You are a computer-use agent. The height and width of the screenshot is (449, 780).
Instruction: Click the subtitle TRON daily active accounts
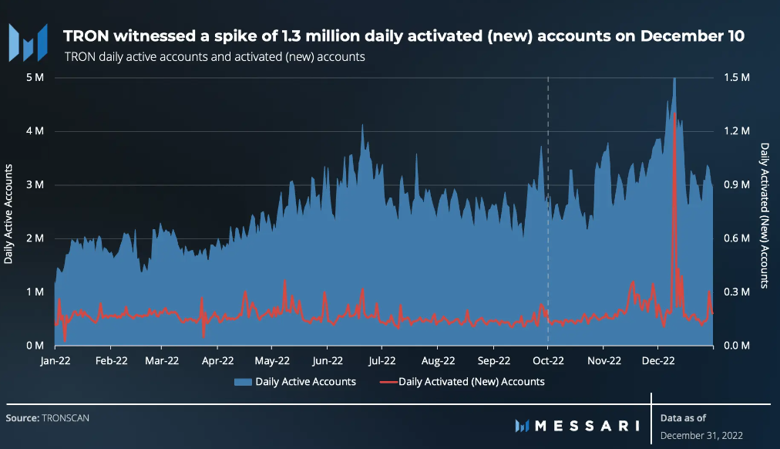pos(215,57)
